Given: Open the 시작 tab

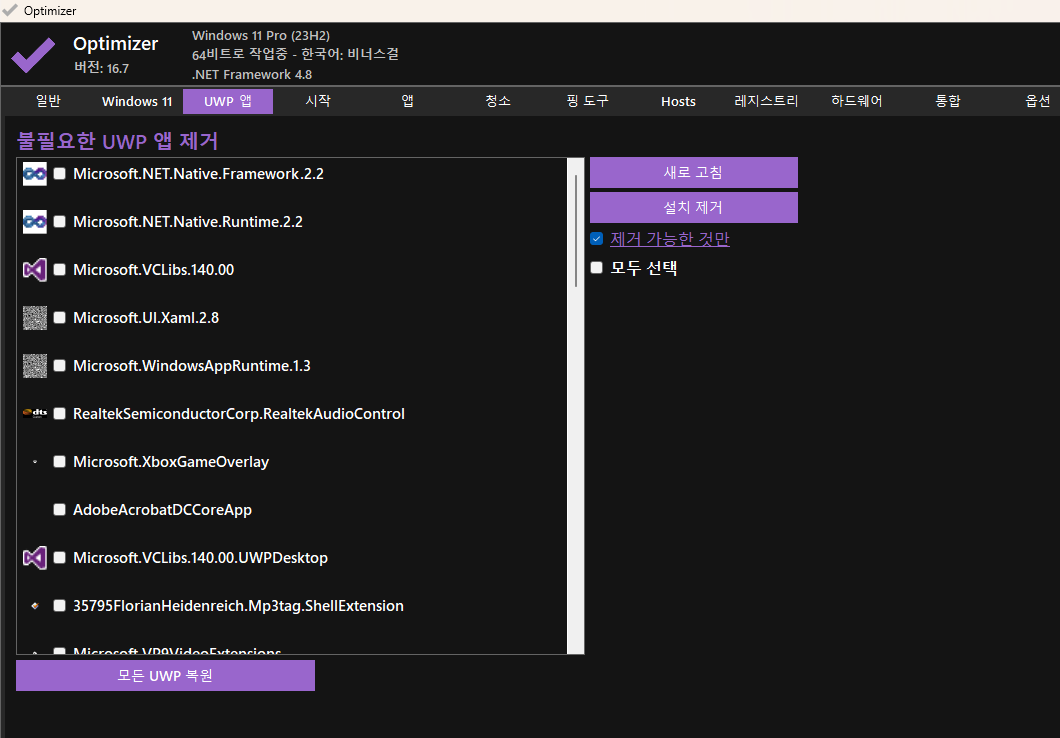Looking at the screenshot, I should coord(318,101).
